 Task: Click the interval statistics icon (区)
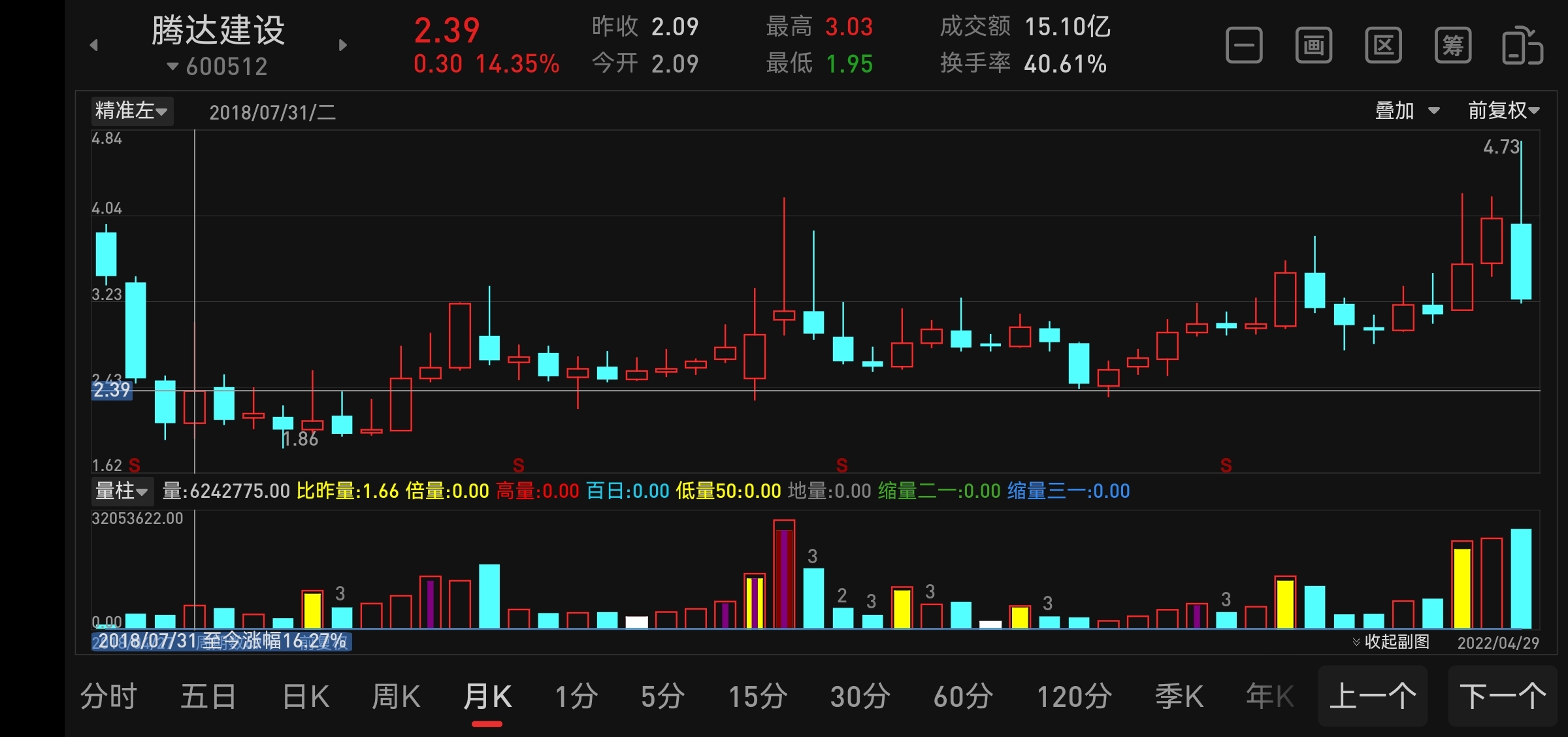point(1383,46)
